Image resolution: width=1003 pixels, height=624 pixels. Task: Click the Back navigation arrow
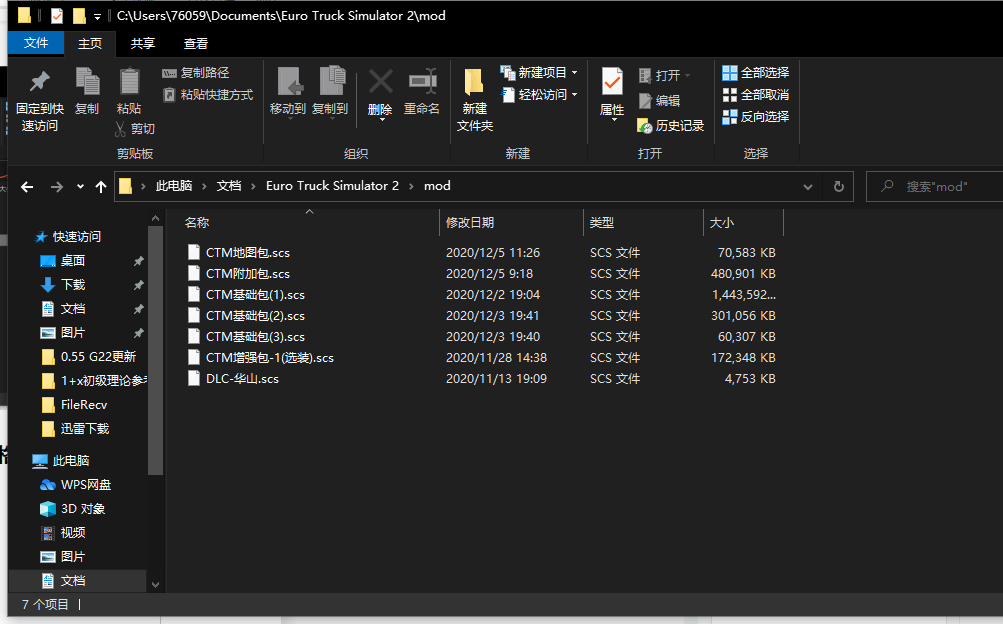(x=27, y=187)
